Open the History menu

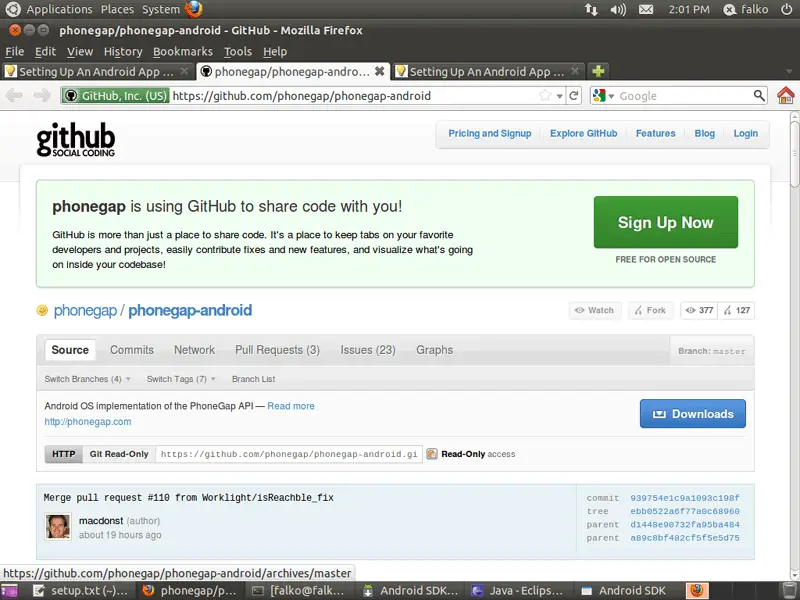point(123,52)
